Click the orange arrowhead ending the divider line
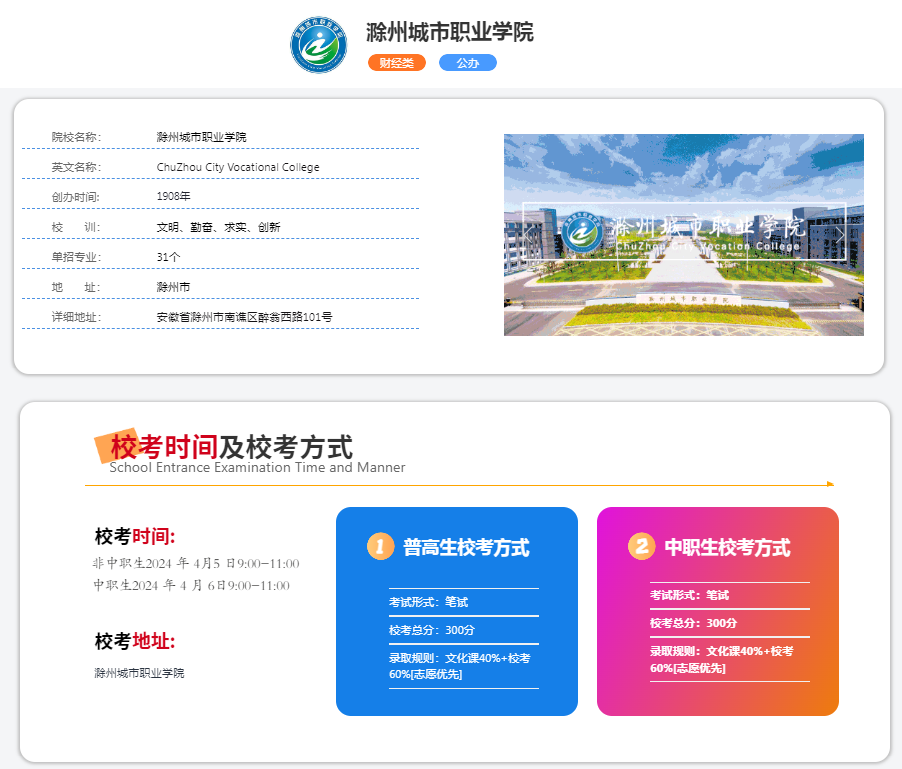Screen dimensions: 902x769 (830, 484)
